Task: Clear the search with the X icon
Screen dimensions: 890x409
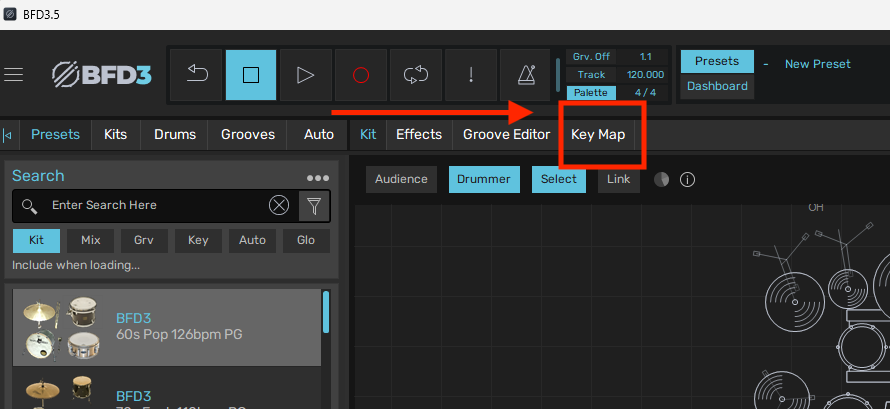Action: (x=279, y=205)
